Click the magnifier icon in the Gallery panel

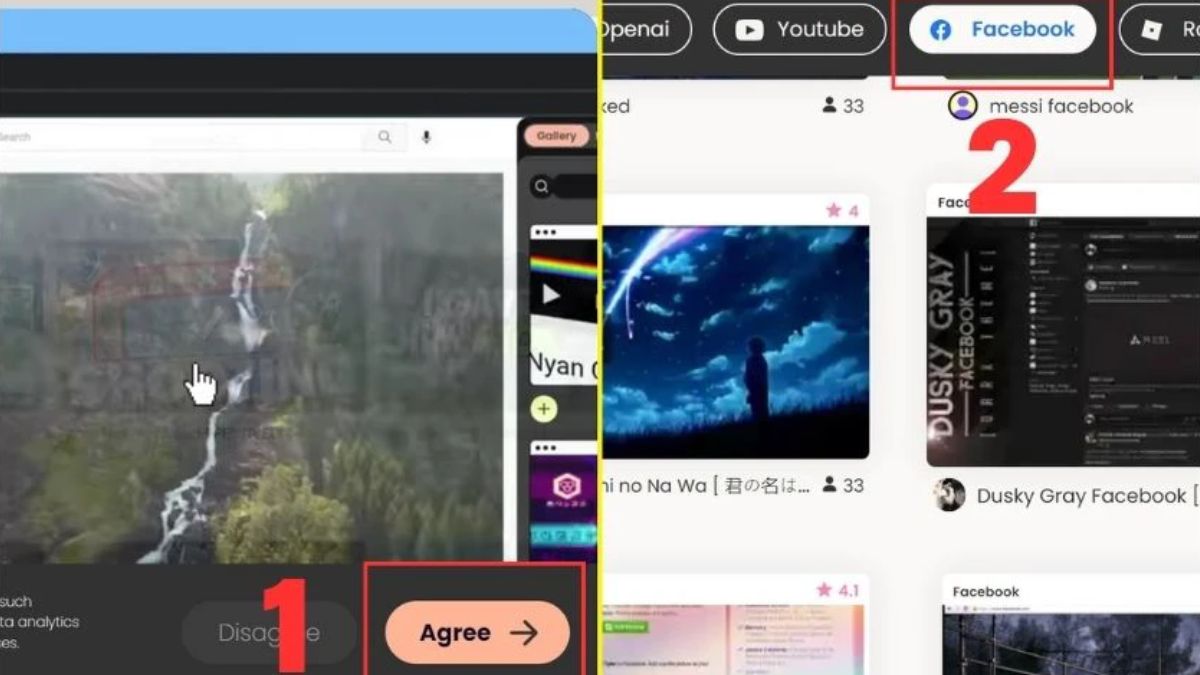541,186
